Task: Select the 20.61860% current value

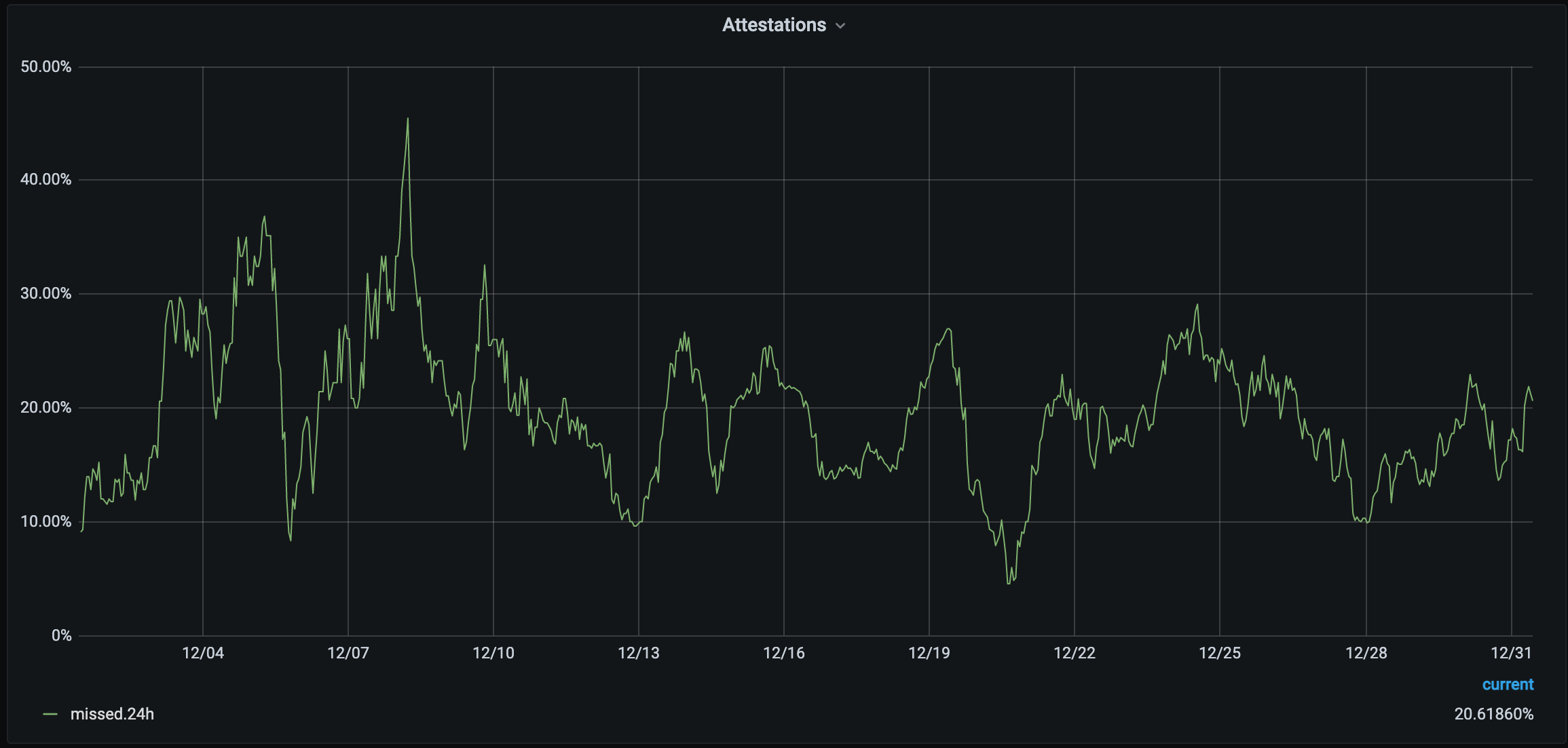Action: pos(1493,714)
